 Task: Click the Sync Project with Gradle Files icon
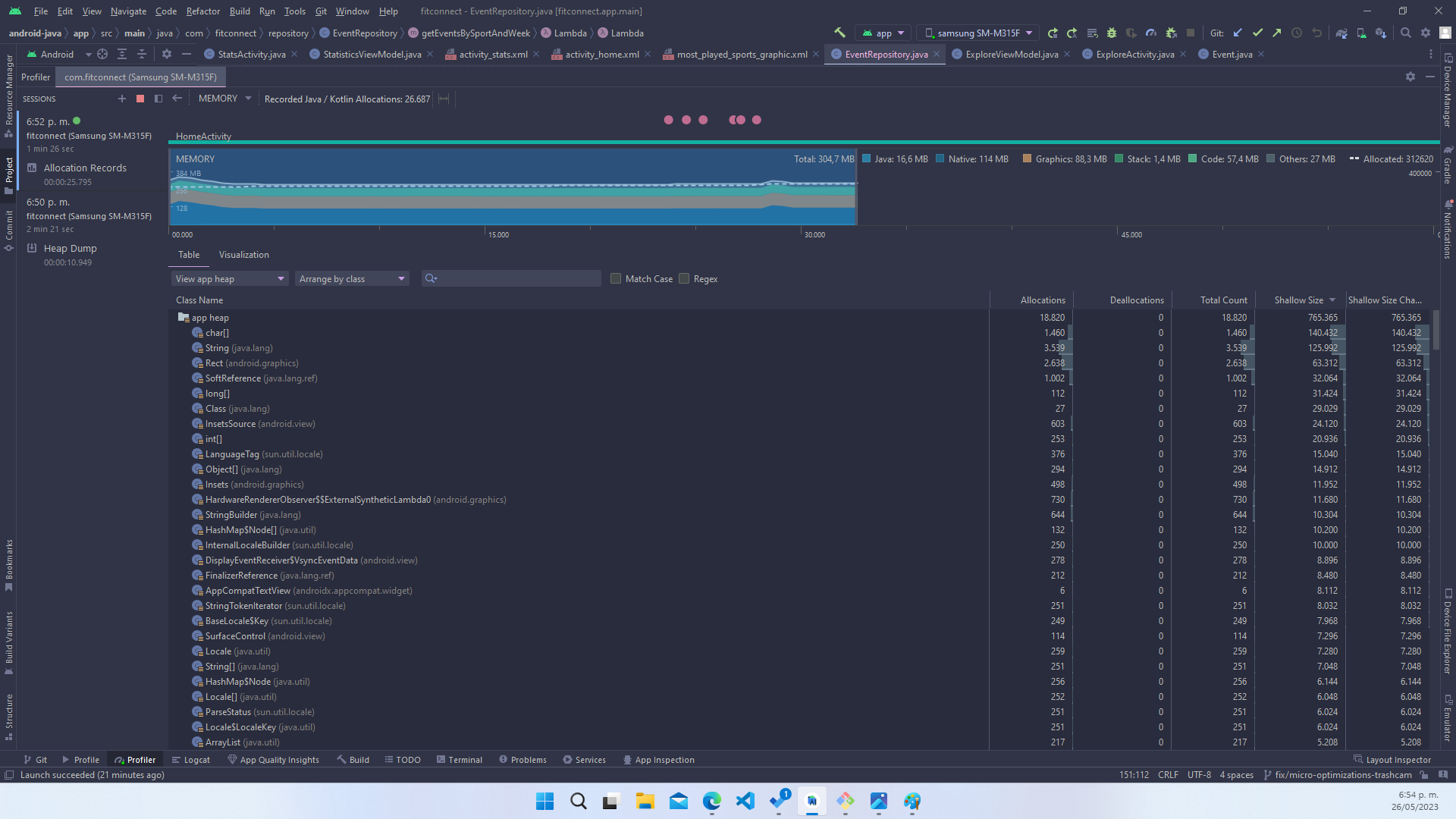[x=1341, y=33]
